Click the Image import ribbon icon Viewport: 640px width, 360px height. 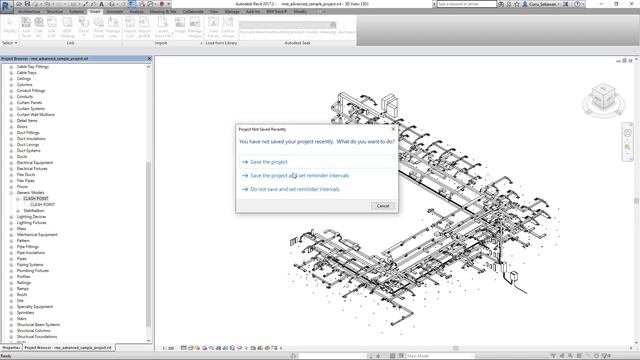coord(180,24)
